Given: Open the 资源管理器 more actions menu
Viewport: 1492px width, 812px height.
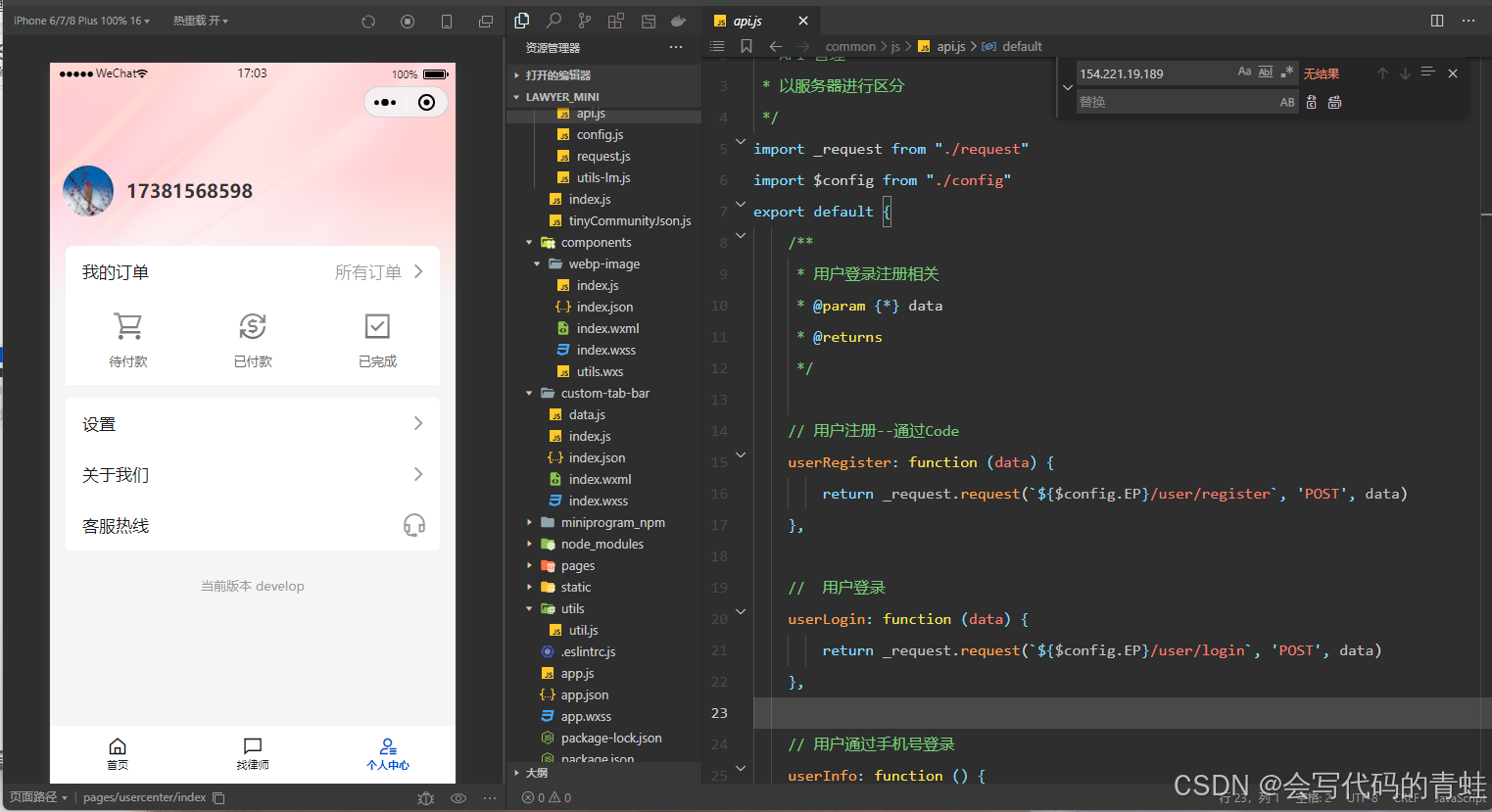Looking at the screenshot, I should click(x=676, y=47).
